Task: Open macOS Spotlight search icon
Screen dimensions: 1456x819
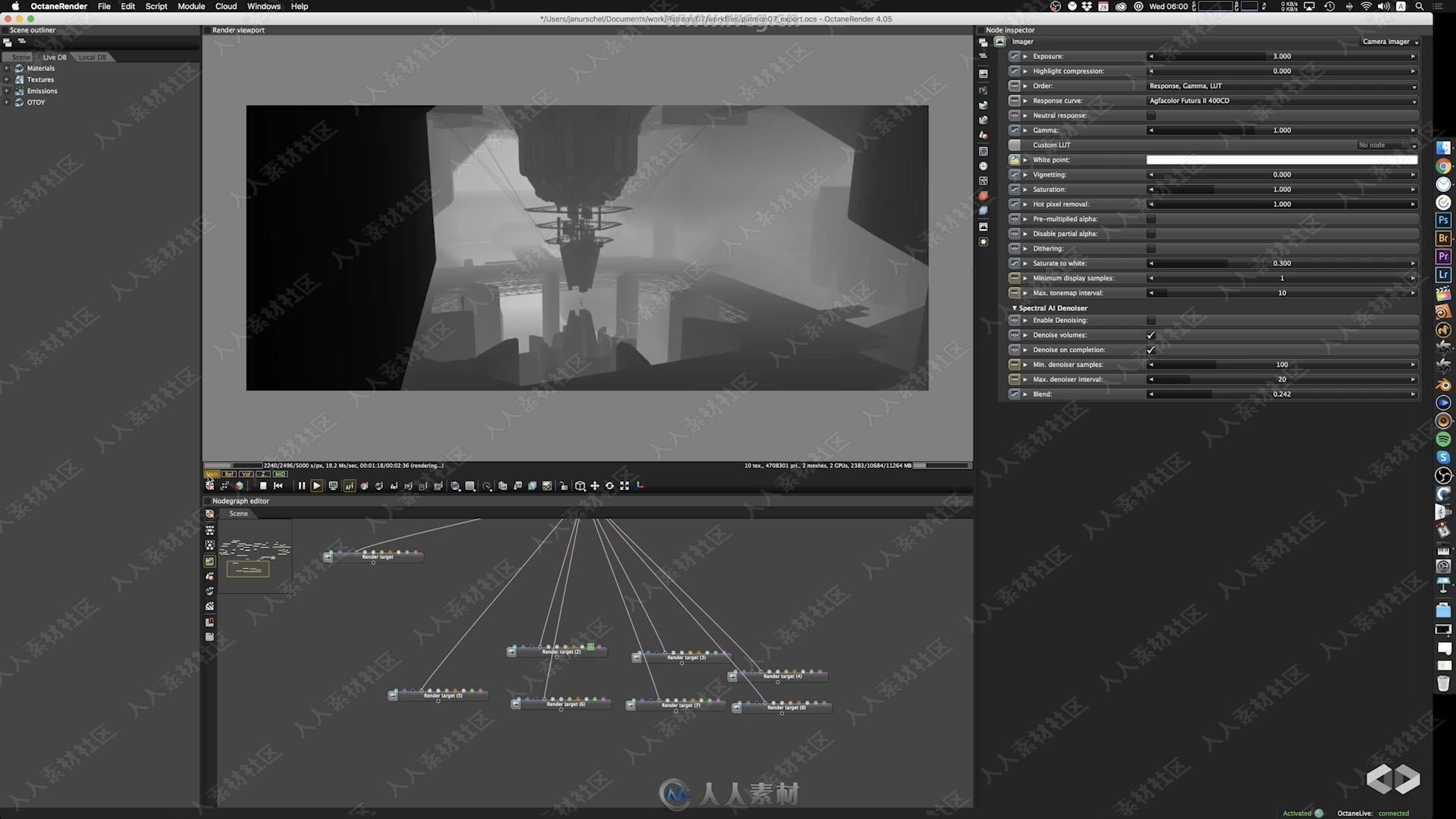Action: pyautogui.click(x=1420, y=6)
